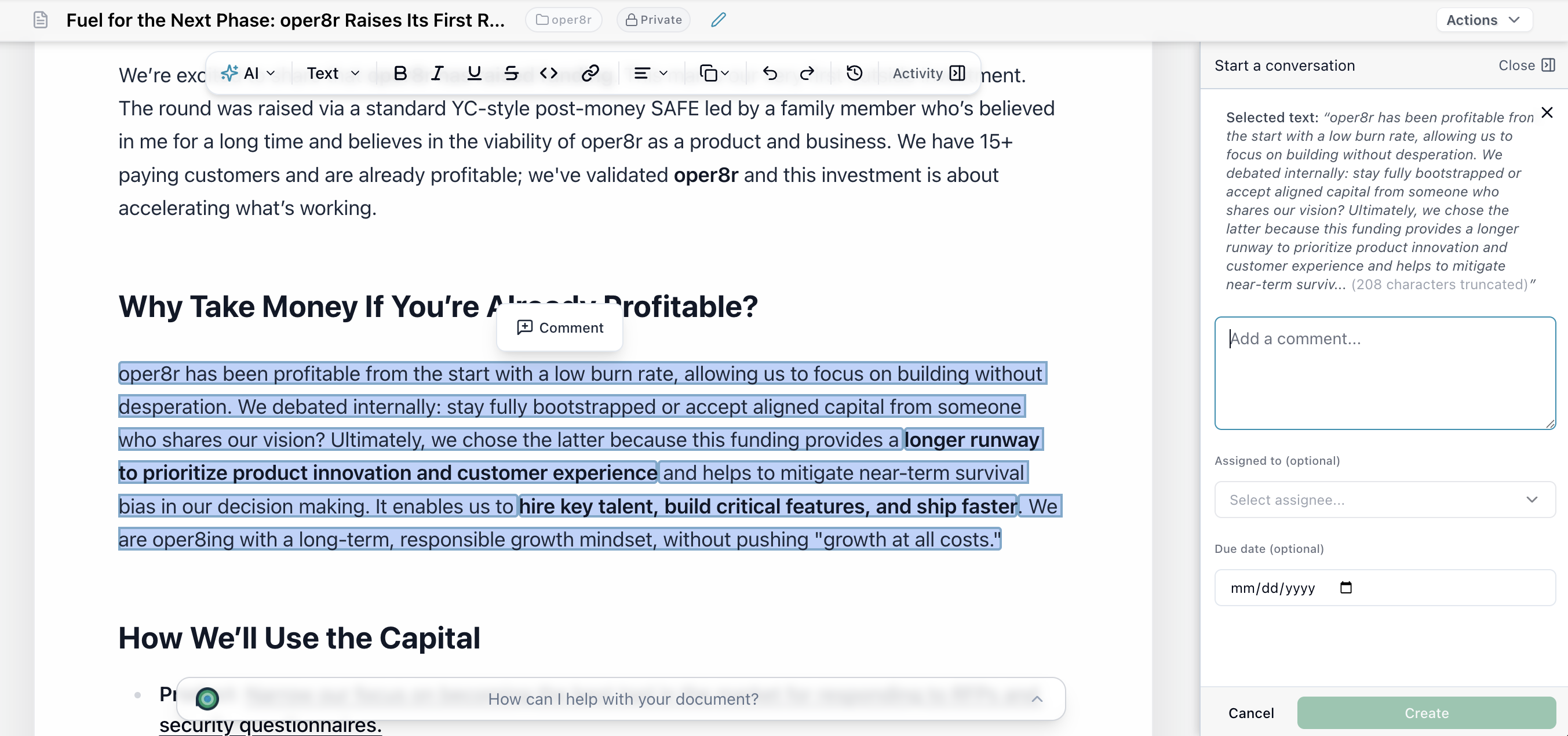Create the conversation comment
This screenshot has width=1568, height=736.
point(1426,712)
